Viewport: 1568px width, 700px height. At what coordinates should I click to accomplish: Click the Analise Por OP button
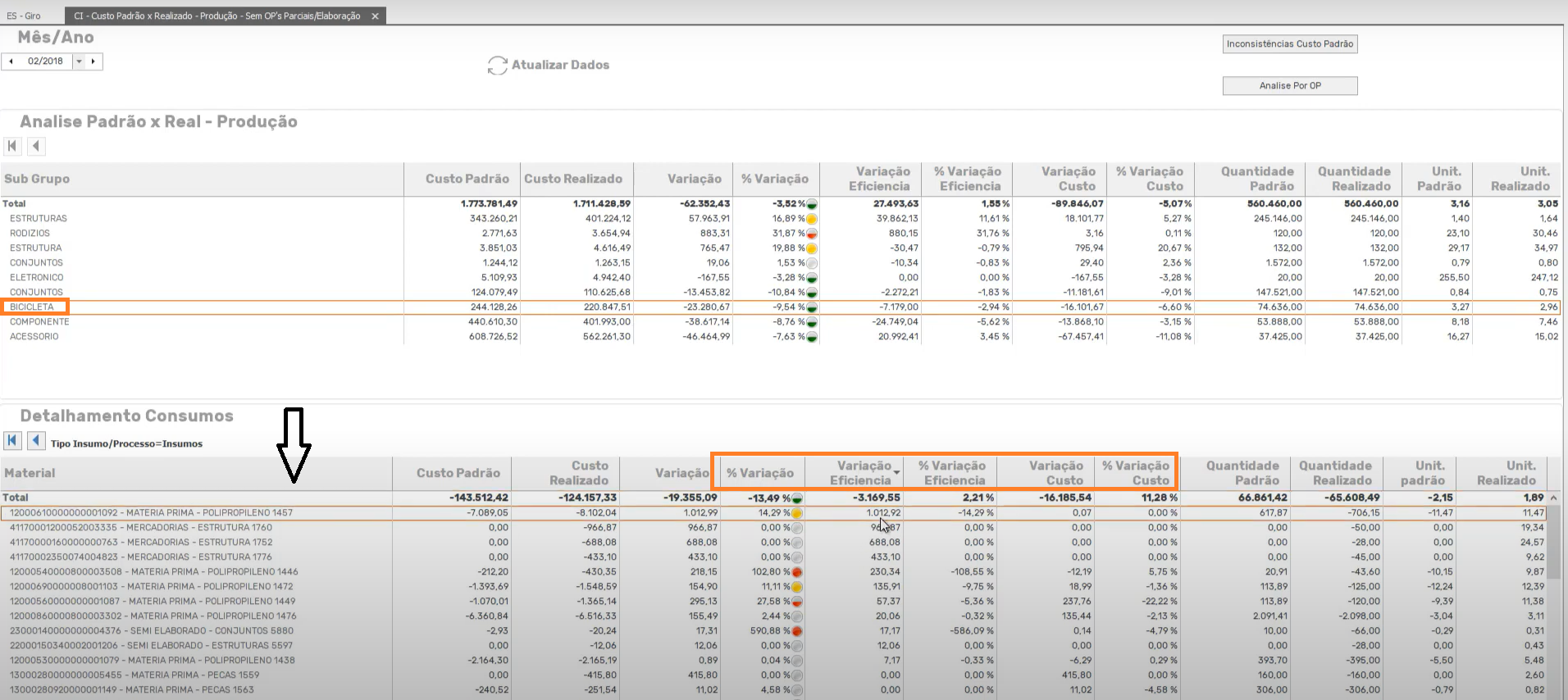(1290, 86)
